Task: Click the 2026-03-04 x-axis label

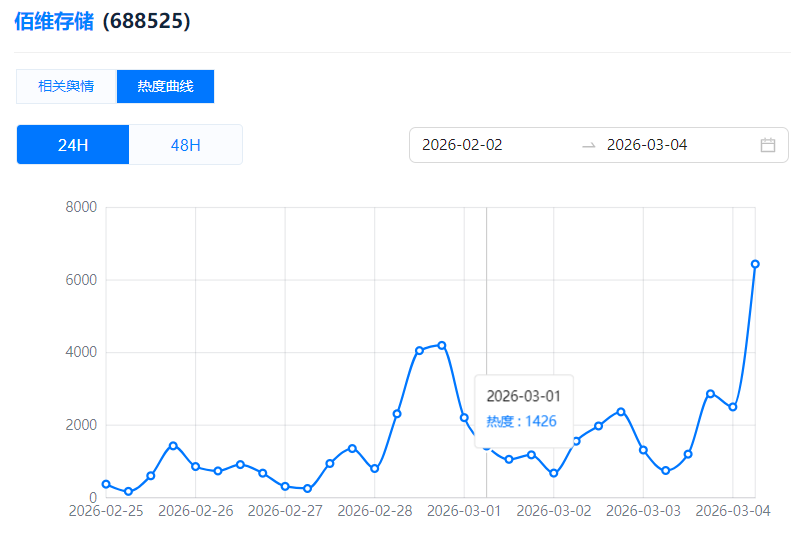Action: [x=733, y=511]
